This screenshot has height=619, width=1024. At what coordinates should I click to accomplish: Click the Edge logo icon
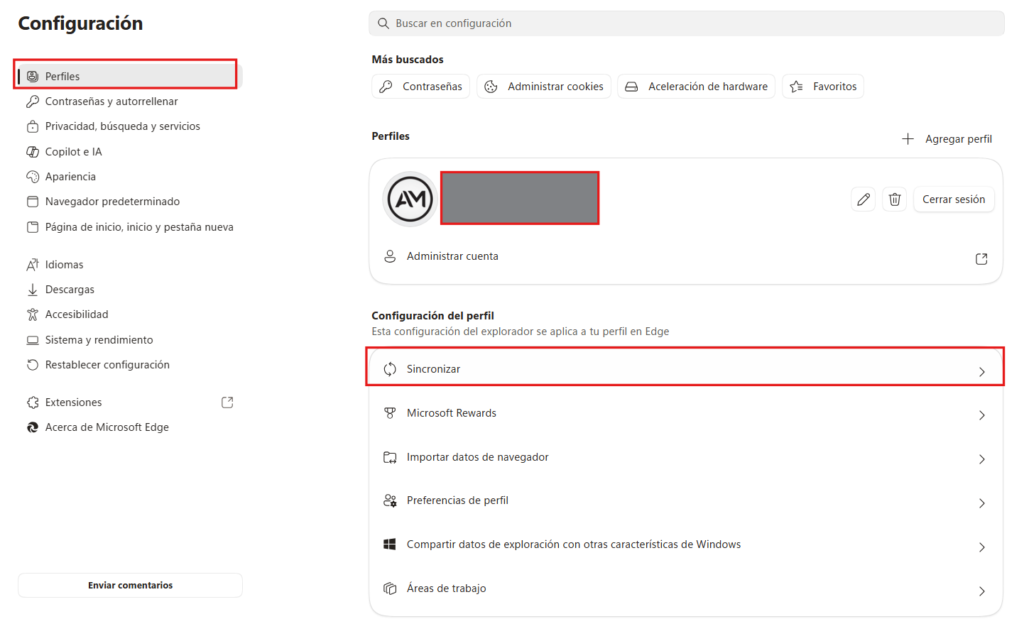33,428
